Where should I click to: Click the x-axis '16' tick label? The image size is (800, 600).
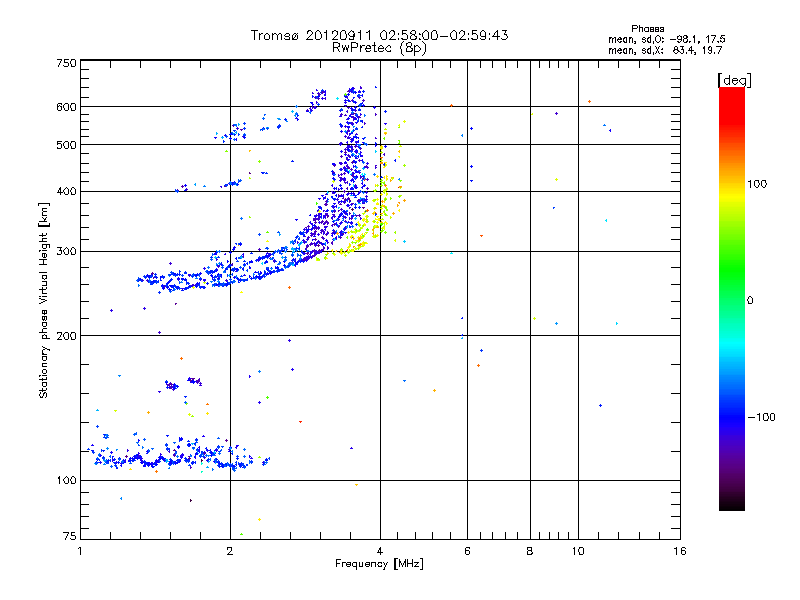pos(680,551)
